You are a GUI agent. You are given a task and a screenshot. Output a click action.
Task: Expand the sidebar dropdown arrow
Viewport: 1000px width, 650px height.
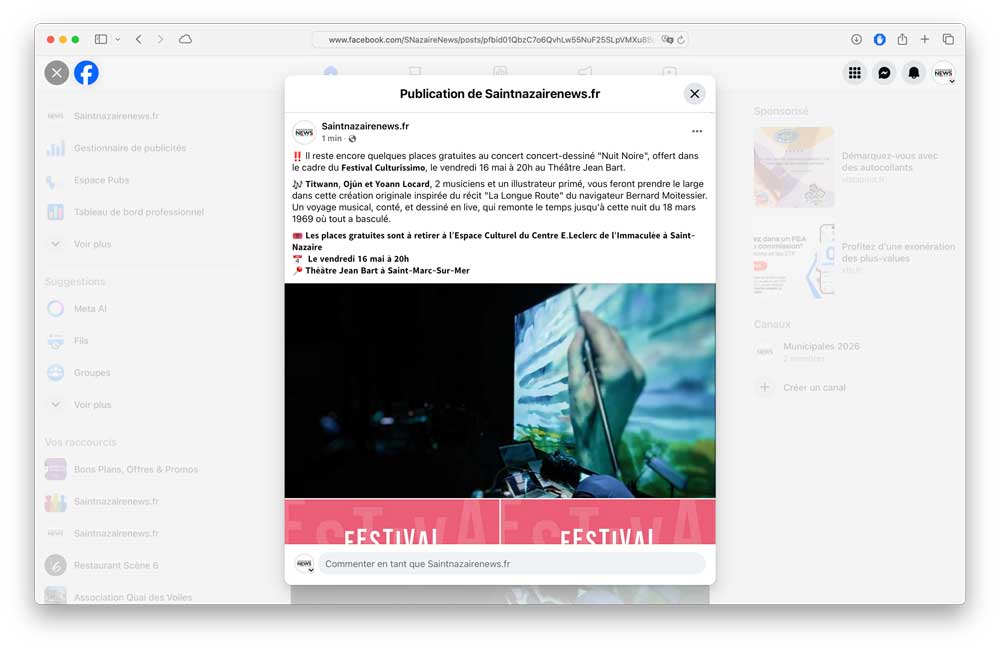tap(118, 39)
